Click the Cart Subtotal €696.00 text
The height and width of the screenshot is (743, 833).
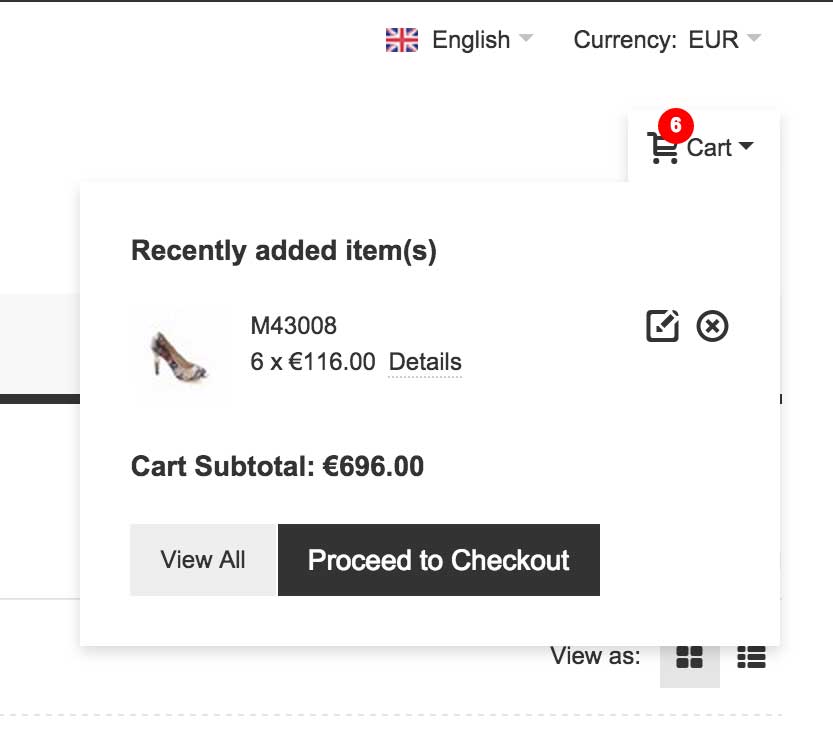coord(277,467)
